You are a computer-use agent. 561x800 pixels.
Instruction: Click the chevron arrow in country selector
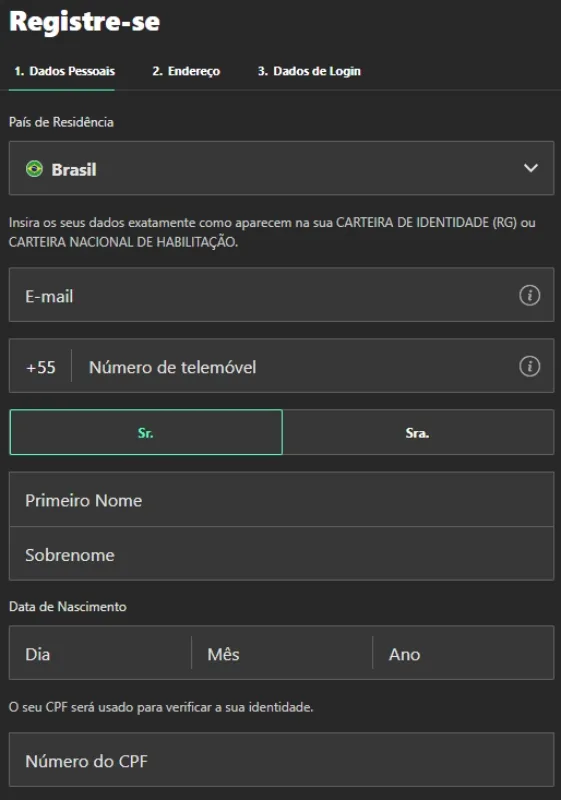(x=531, y=168)
